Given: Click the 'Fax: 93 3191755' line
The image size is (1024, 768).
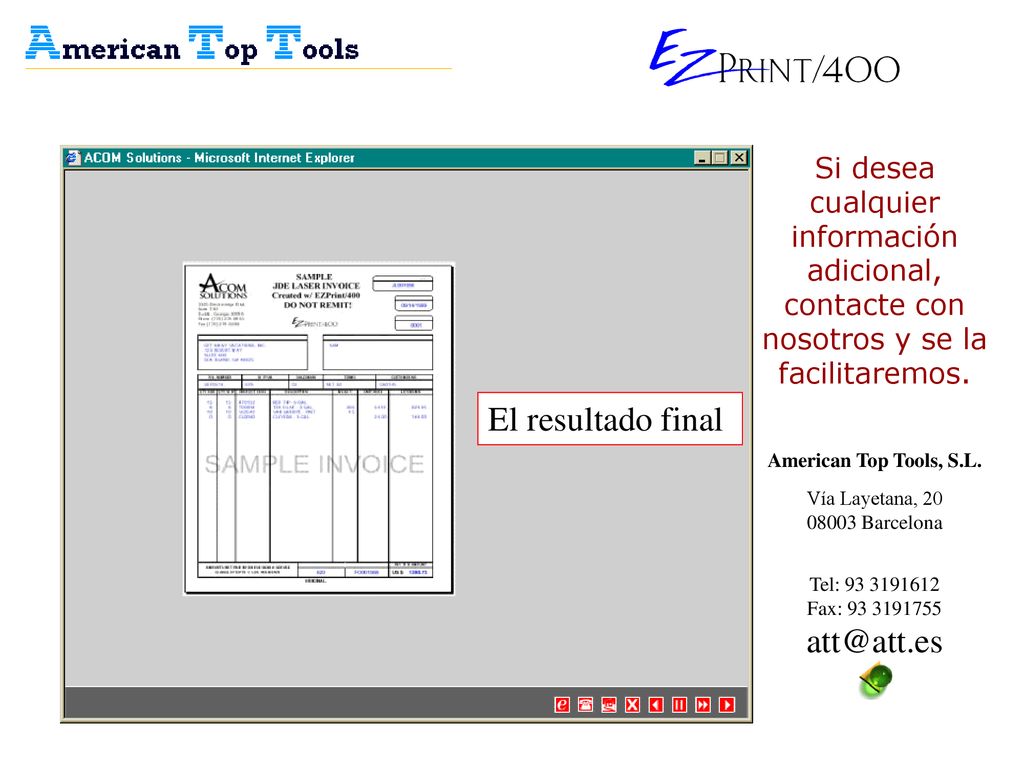Looking at the screenshot, I should pyautogui.click(x=874, y=608).
